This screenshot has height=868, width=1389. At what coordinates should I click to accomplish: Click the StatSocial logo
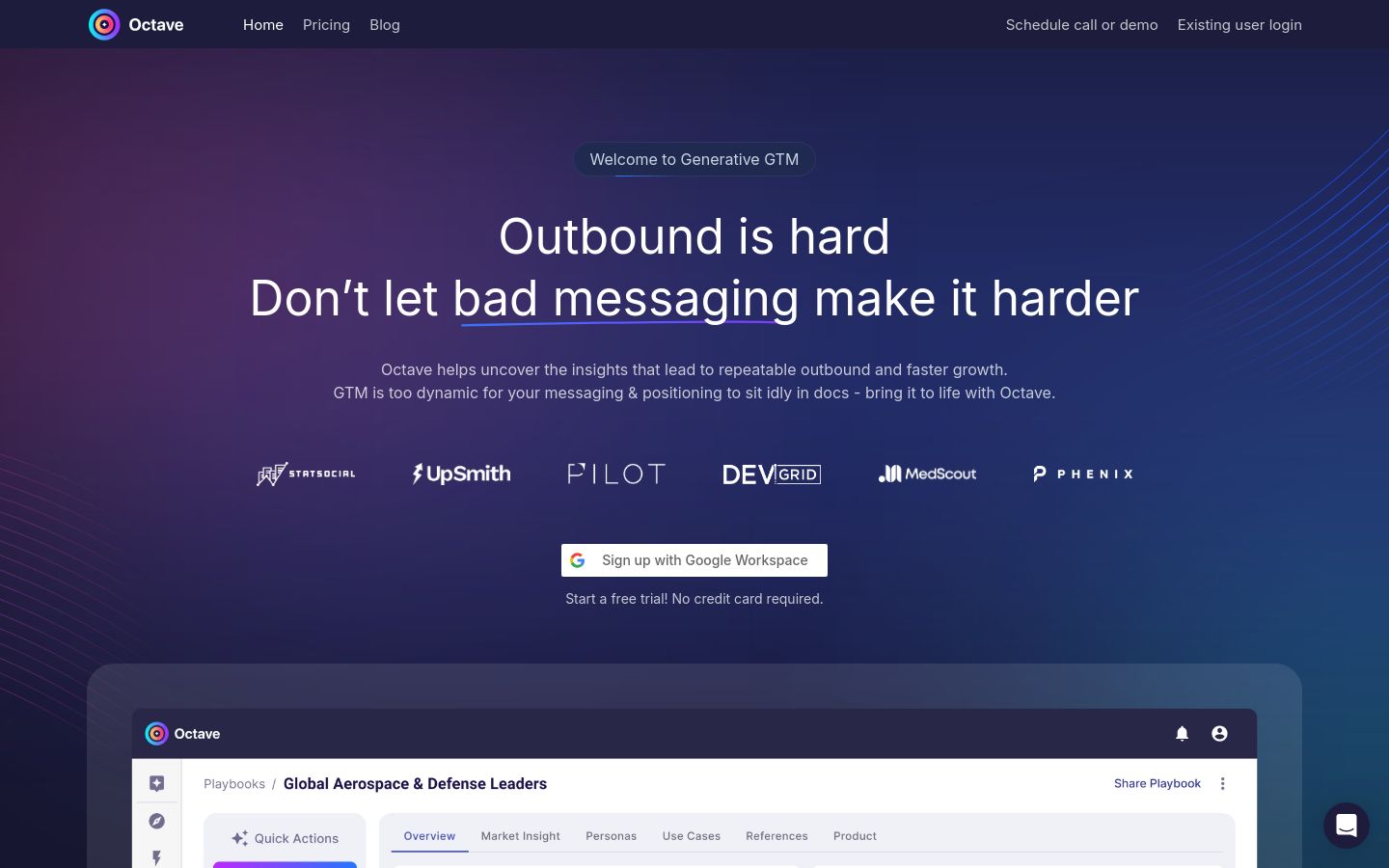click(306, 474)
